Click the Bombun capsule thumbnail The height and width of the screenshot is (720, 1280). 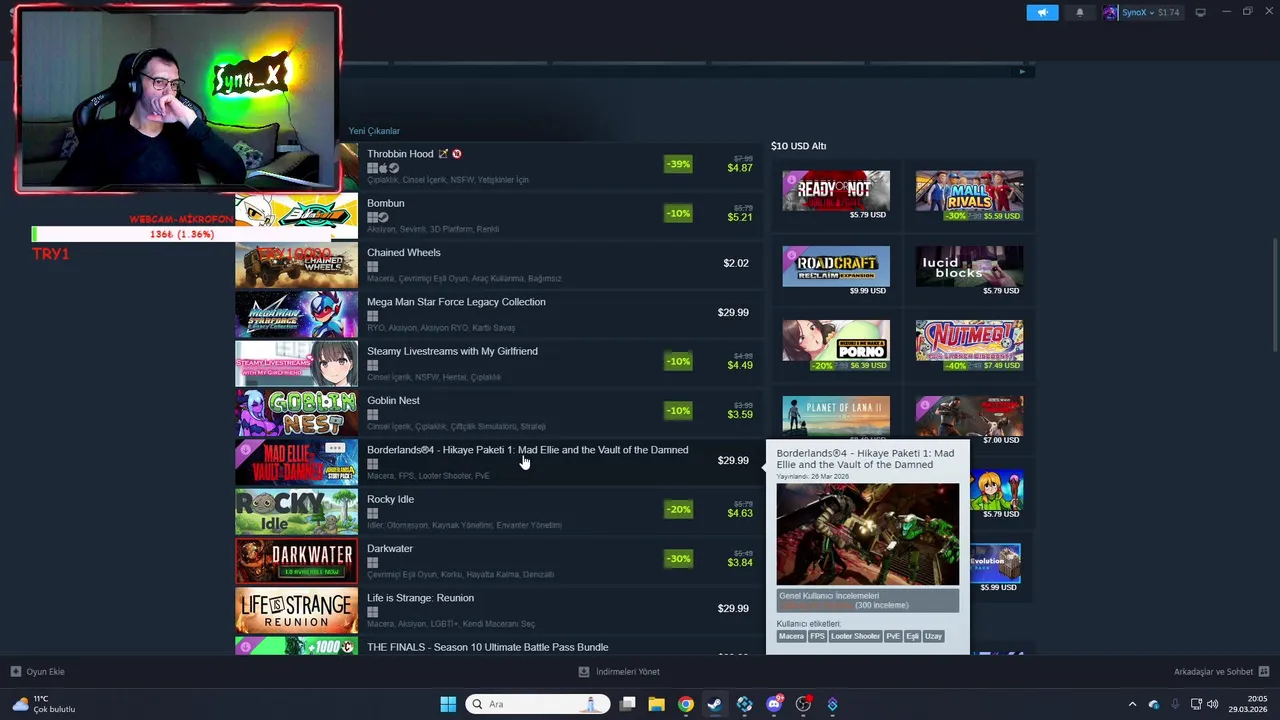pos(296,214)
